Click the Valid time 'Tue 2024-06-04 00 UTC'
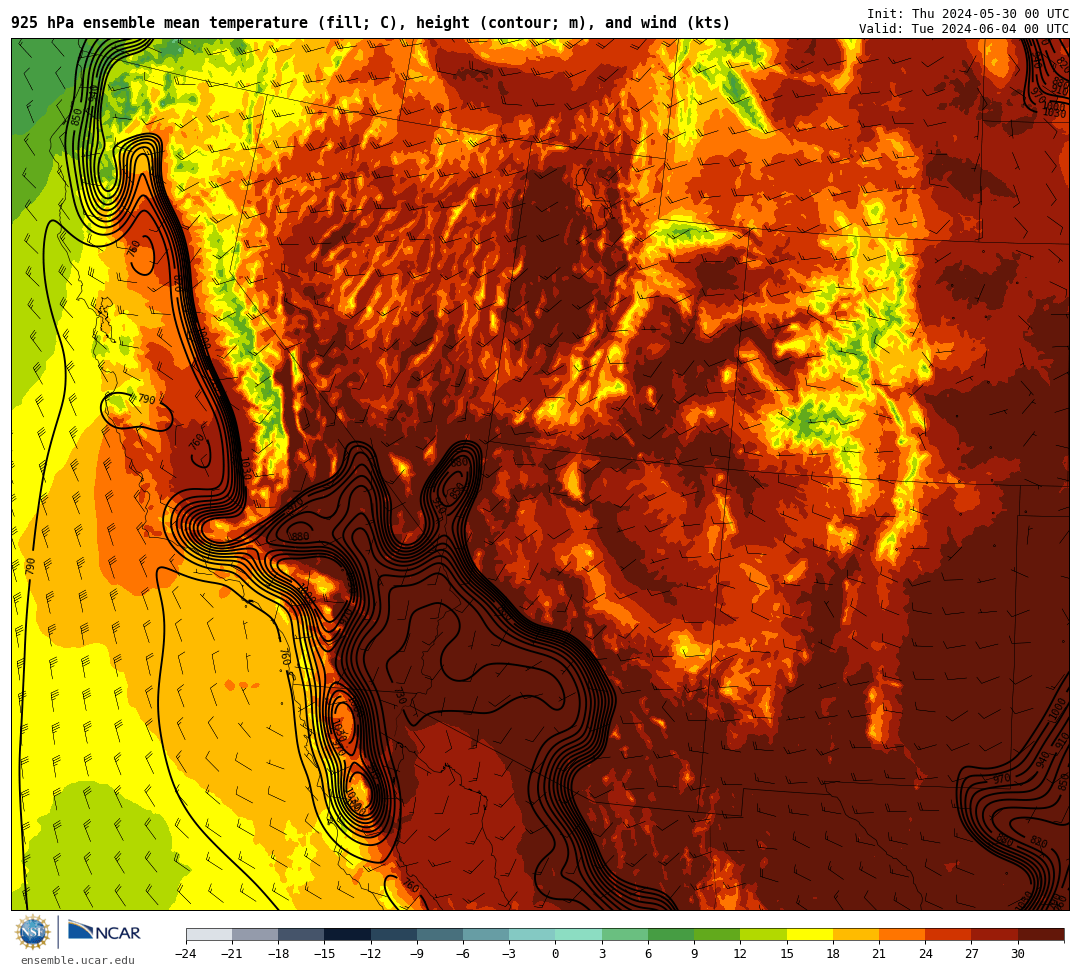This screenshot has height=973, width=1080. [990, 29]
